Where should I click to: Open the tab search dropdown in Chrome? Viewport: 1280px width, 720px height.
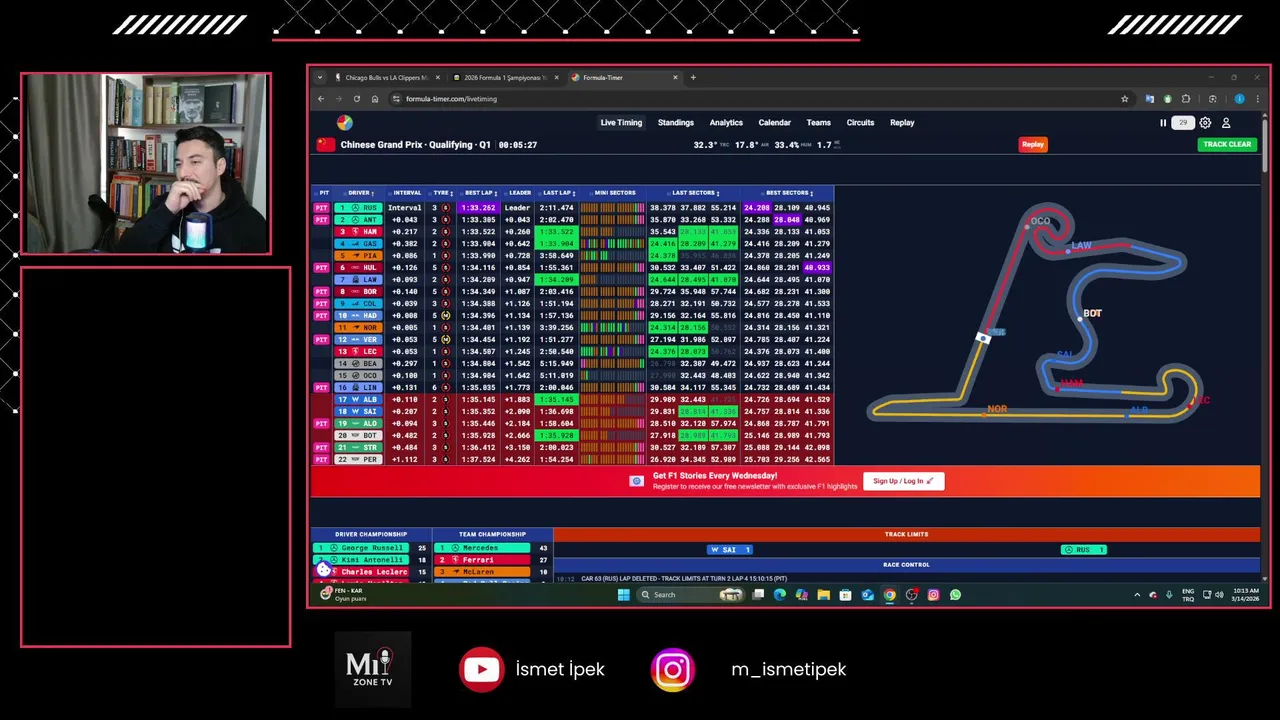(320, 77)
